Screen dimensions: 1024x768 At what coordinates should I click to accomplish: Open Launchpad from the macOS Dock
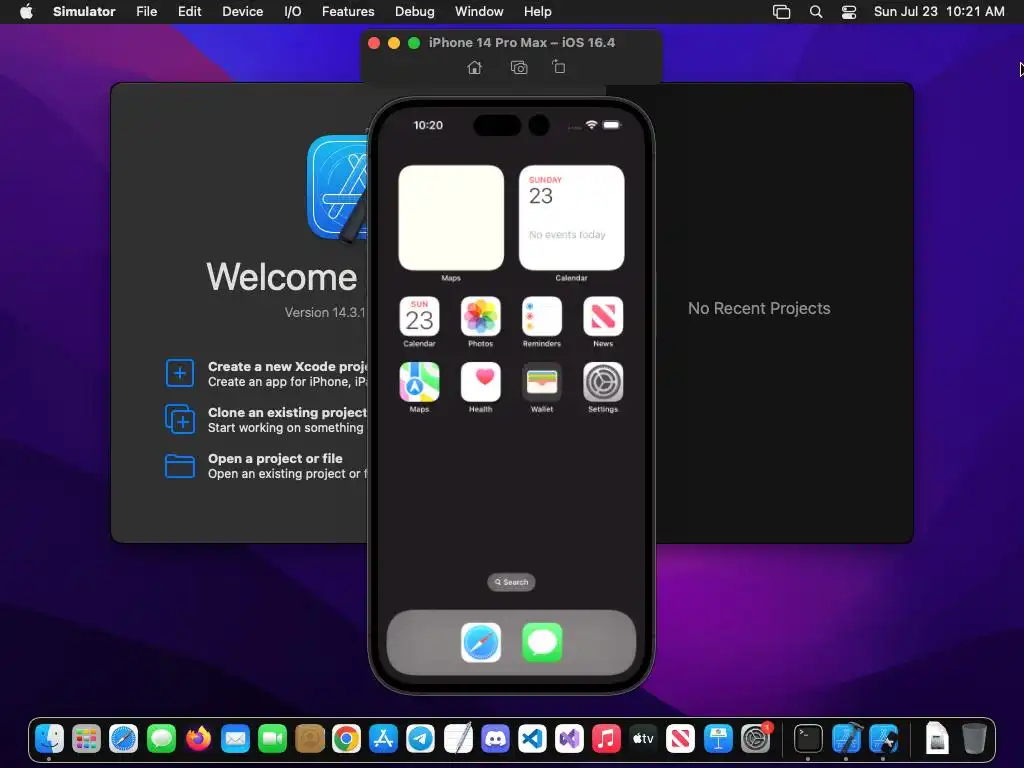(x=86, y=739)
